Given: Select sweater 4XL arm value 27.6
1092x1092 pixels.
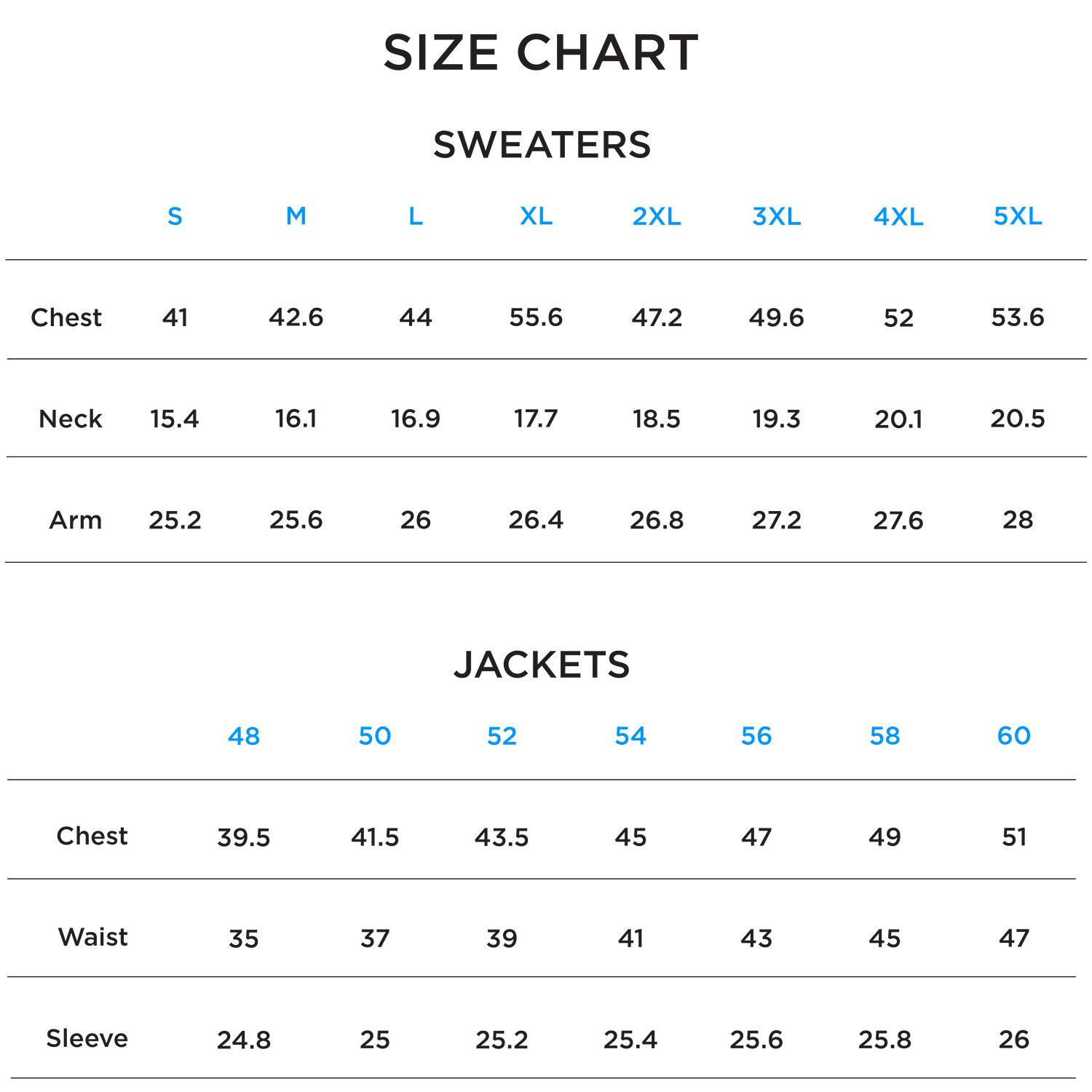Looking at the screenshot, I should click(898, 521).
